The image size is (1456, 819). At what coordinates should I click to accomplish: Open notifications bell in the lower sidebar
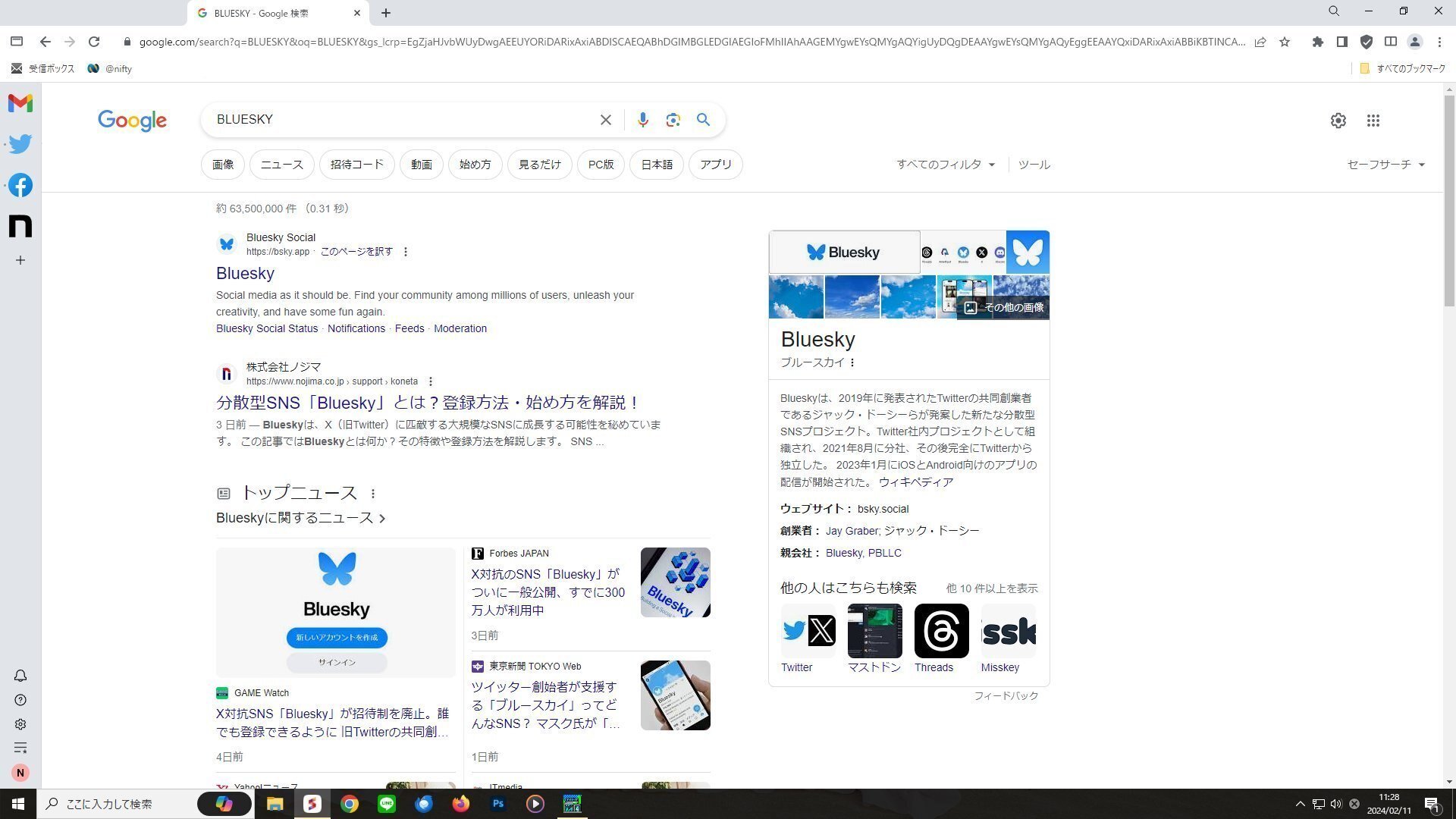pos(20,675)
